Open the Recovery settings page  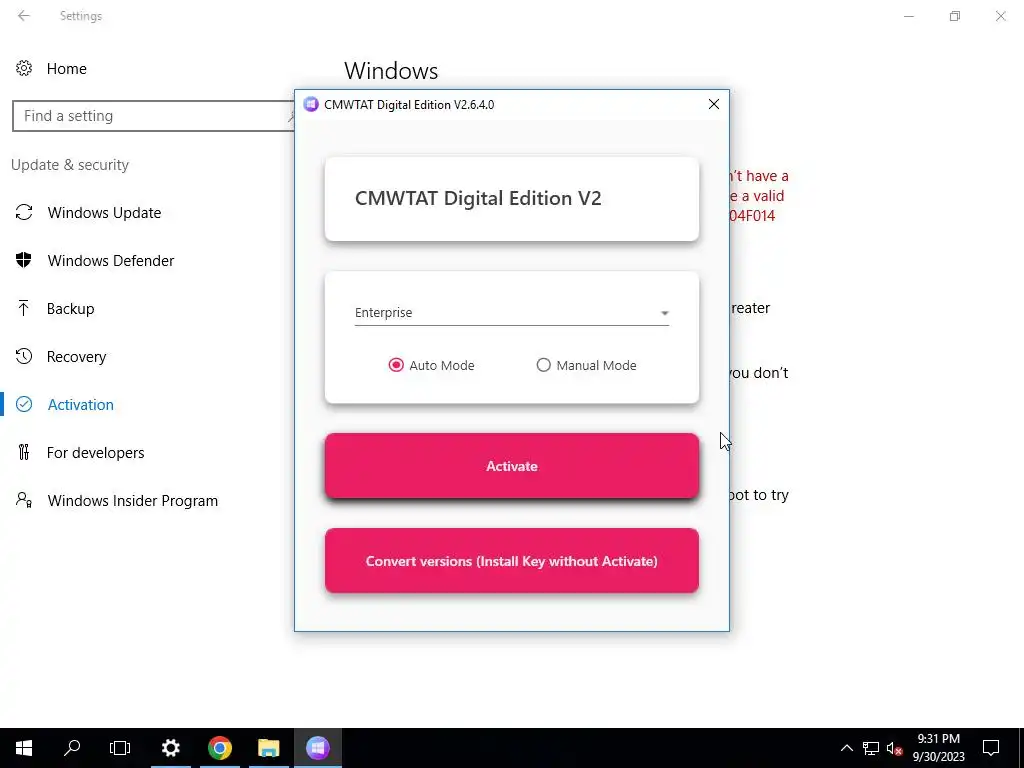tap(76, 357)
